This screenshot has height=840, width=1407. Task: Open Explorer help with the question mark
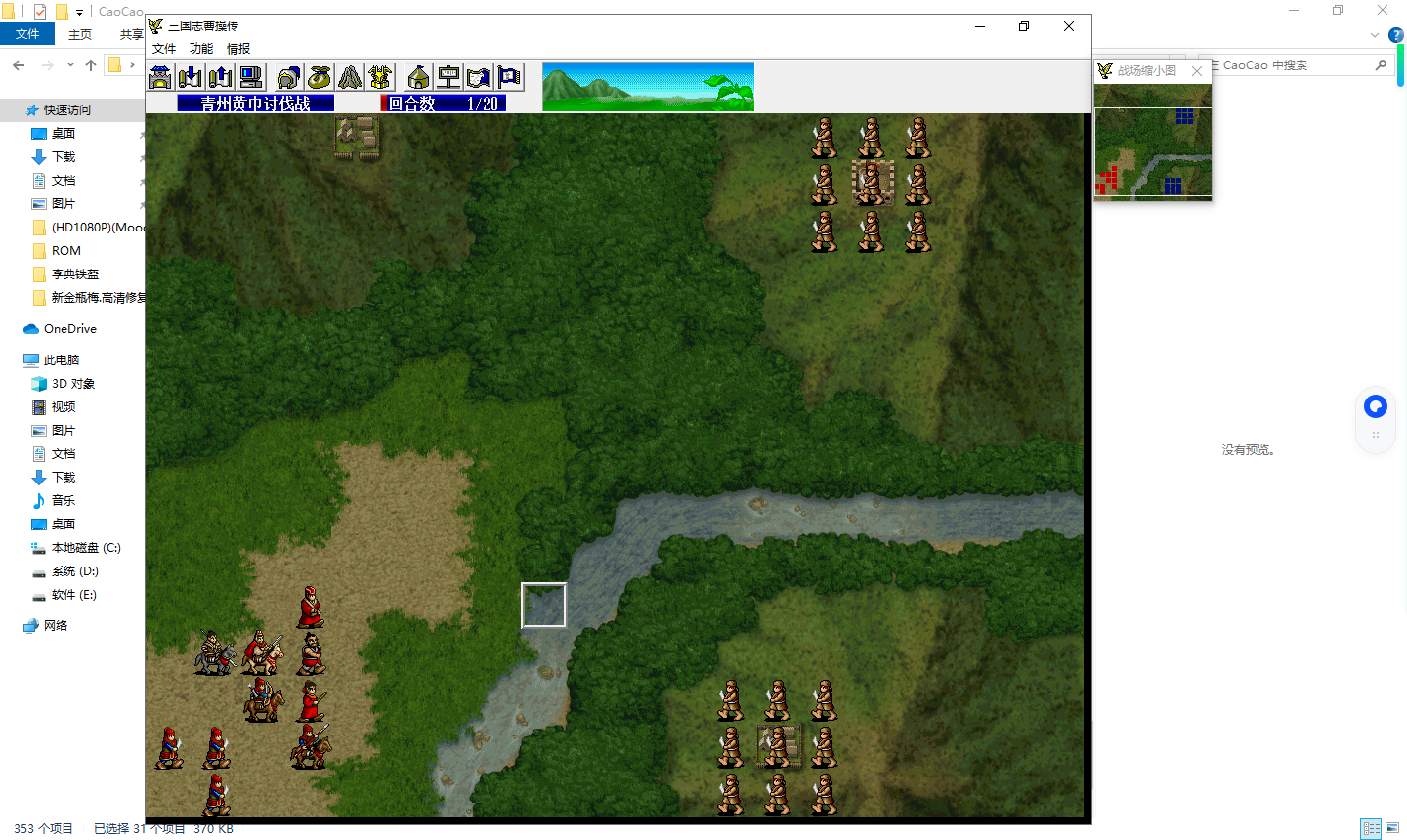[1396, 35]
